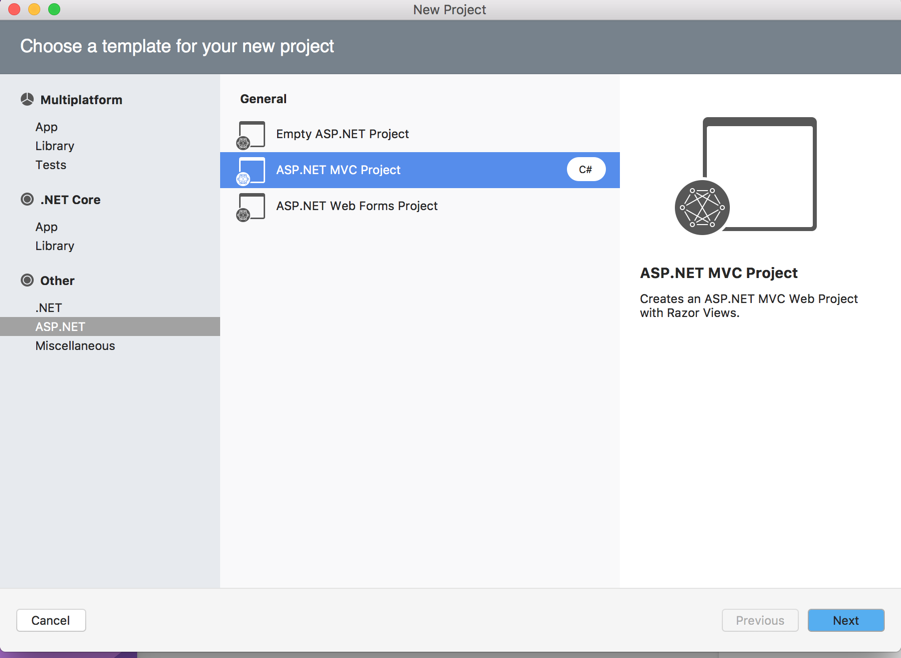This screenshot has height=658, width=901.
Task: Click the ASP.NET MVC Project description title
Action: click(719, 273)
